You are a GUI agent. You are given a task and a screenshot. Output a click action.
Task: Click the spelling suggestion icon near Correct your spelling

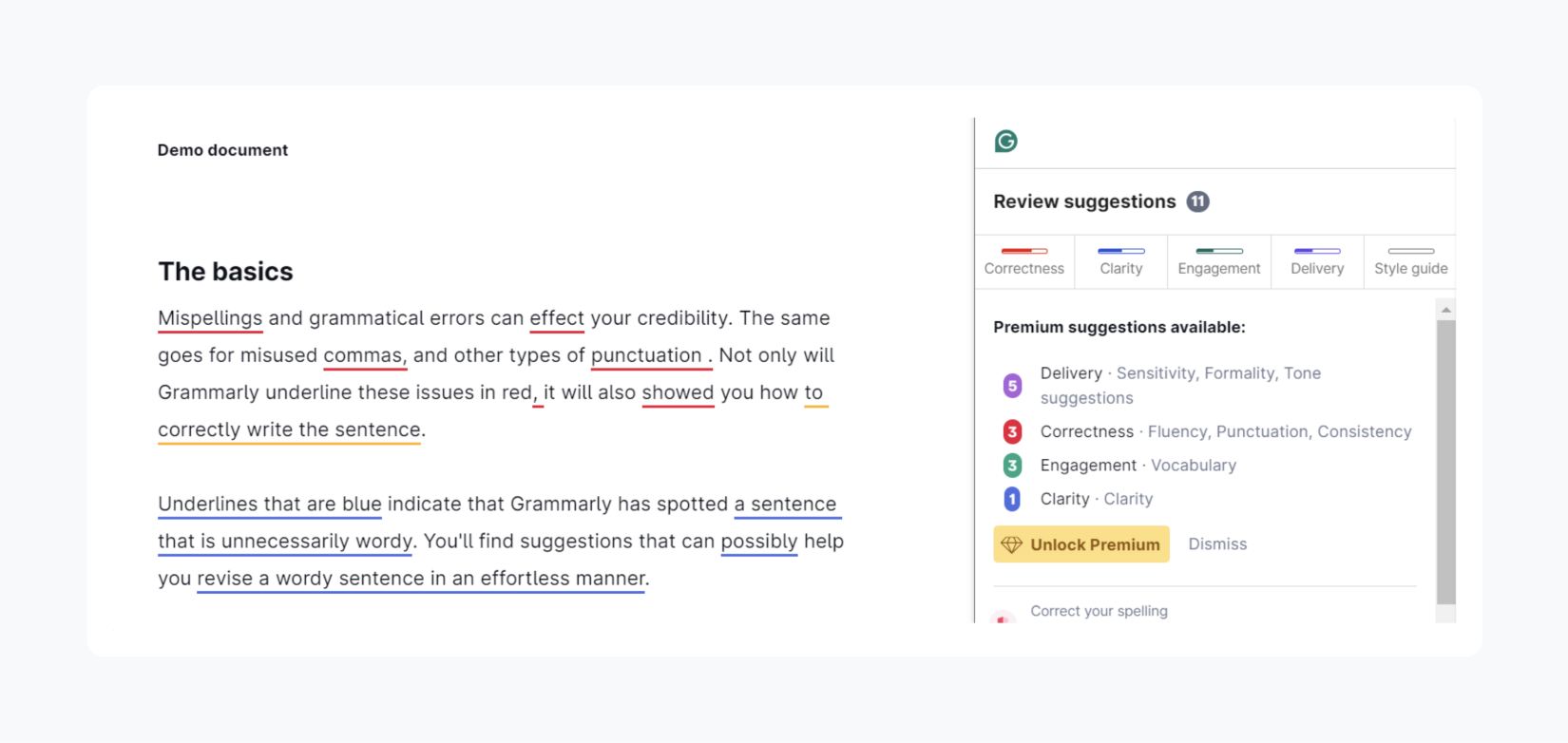pos(1004,616)
